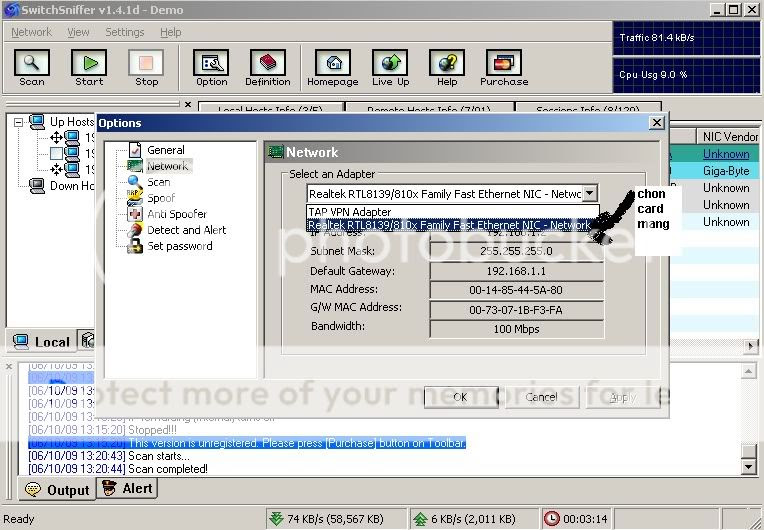764x530 pixels.
Task: Click the Traffic graph panel
Action: [x=686, y=38]
